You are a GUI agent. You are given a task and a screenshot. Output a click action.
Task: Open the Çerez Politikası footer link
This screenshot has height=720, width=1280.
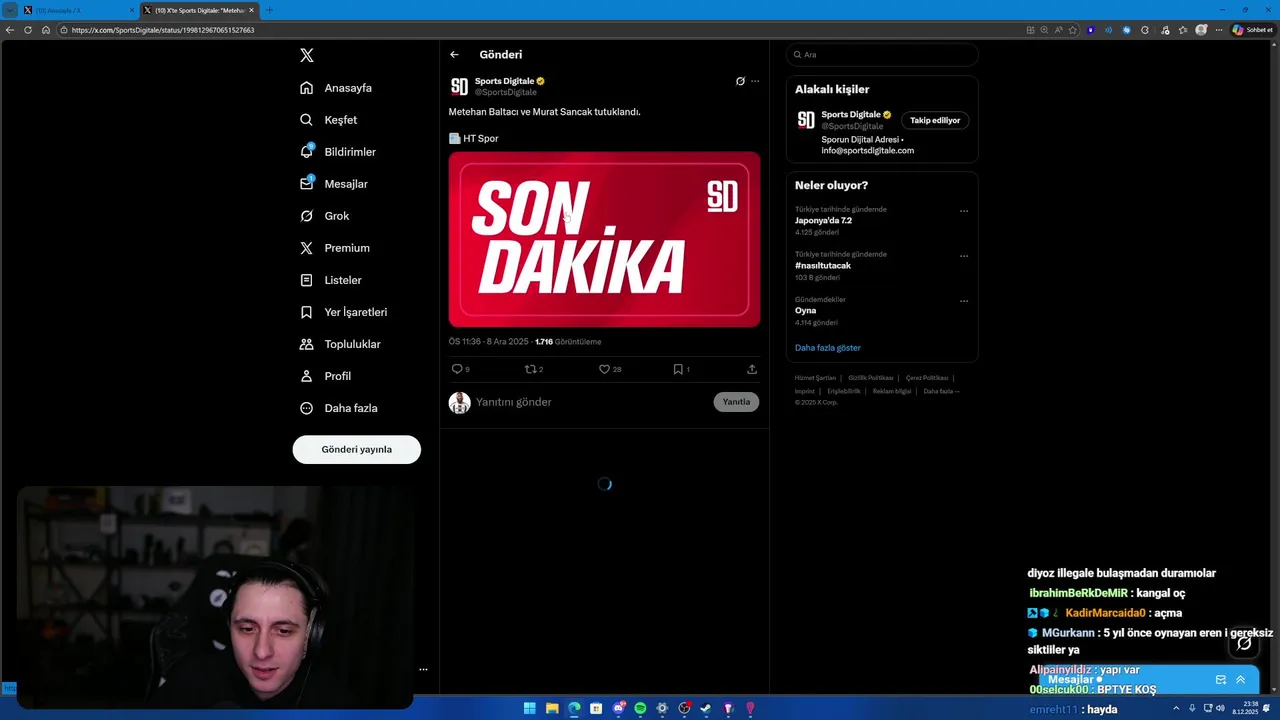click(x=927, y=378)
